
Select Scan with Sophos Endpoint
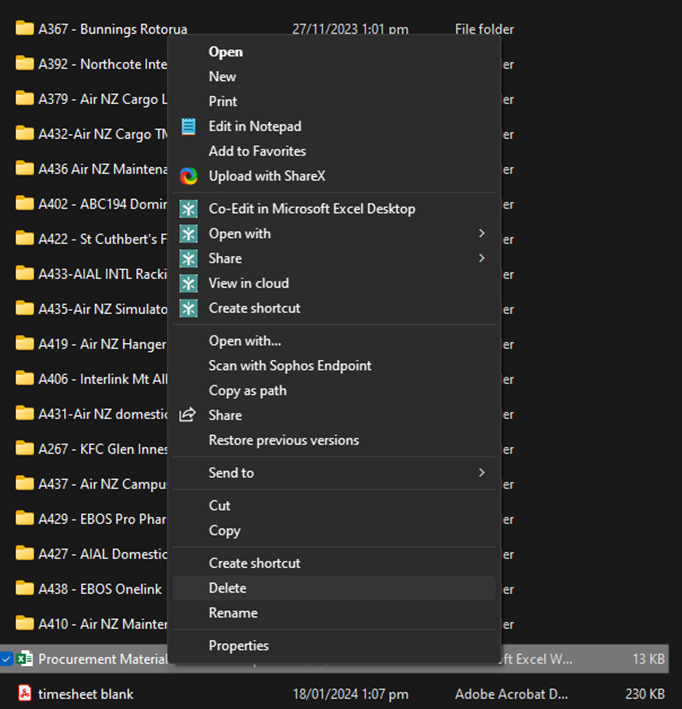coord(334,366)
